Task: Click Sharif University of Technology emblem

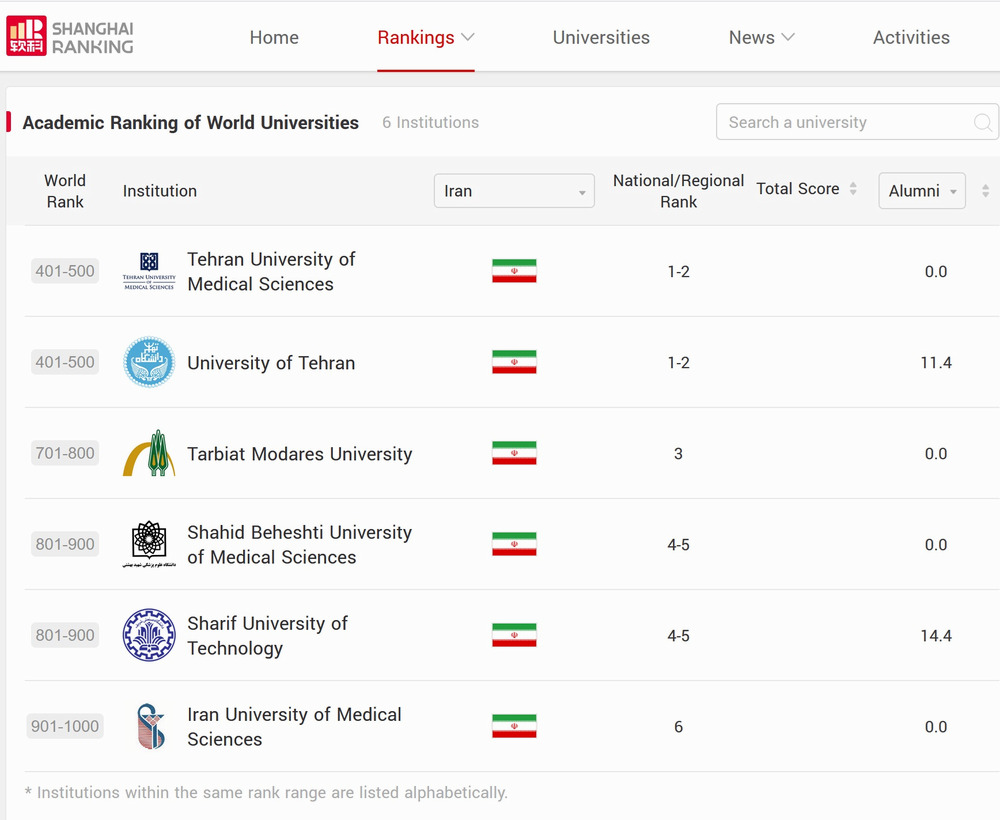Action: point(149,635)
